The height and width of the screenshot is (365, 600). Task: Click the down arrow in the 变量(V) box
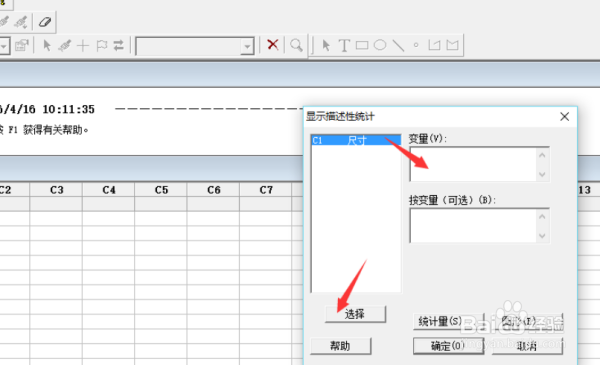[542, 174]
